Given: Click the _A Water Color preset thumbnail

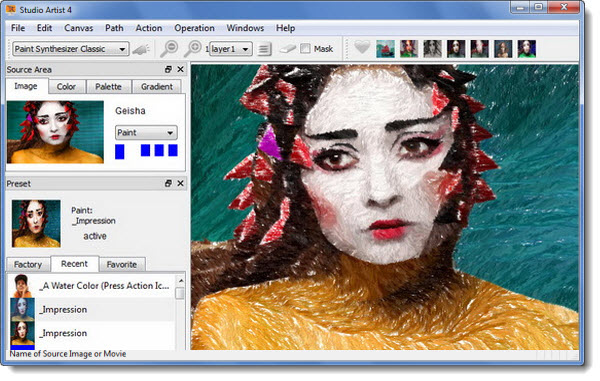Looking at the screenshot, I should click(22, 286).
